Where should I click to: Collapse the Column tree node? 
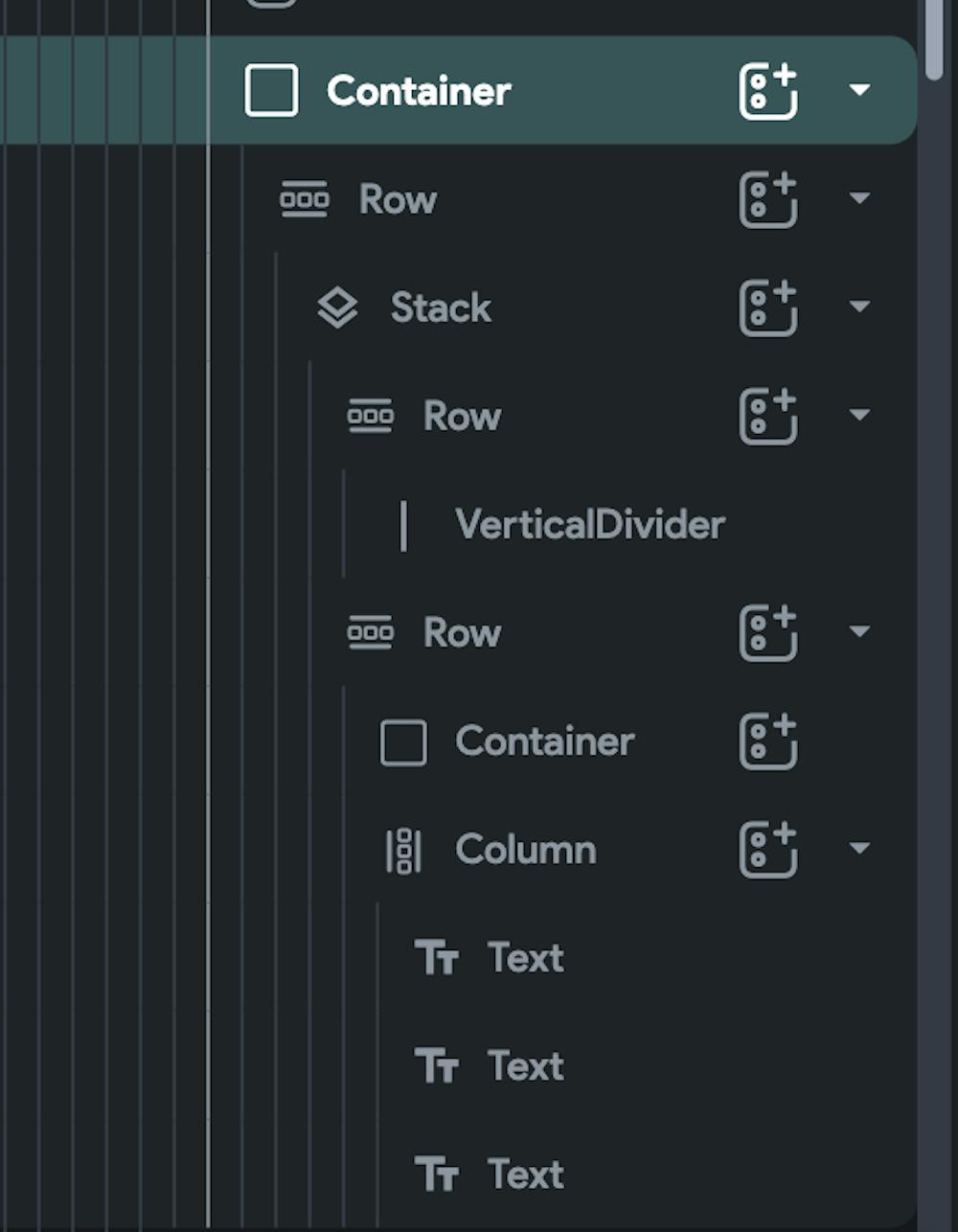pos(859,849)
